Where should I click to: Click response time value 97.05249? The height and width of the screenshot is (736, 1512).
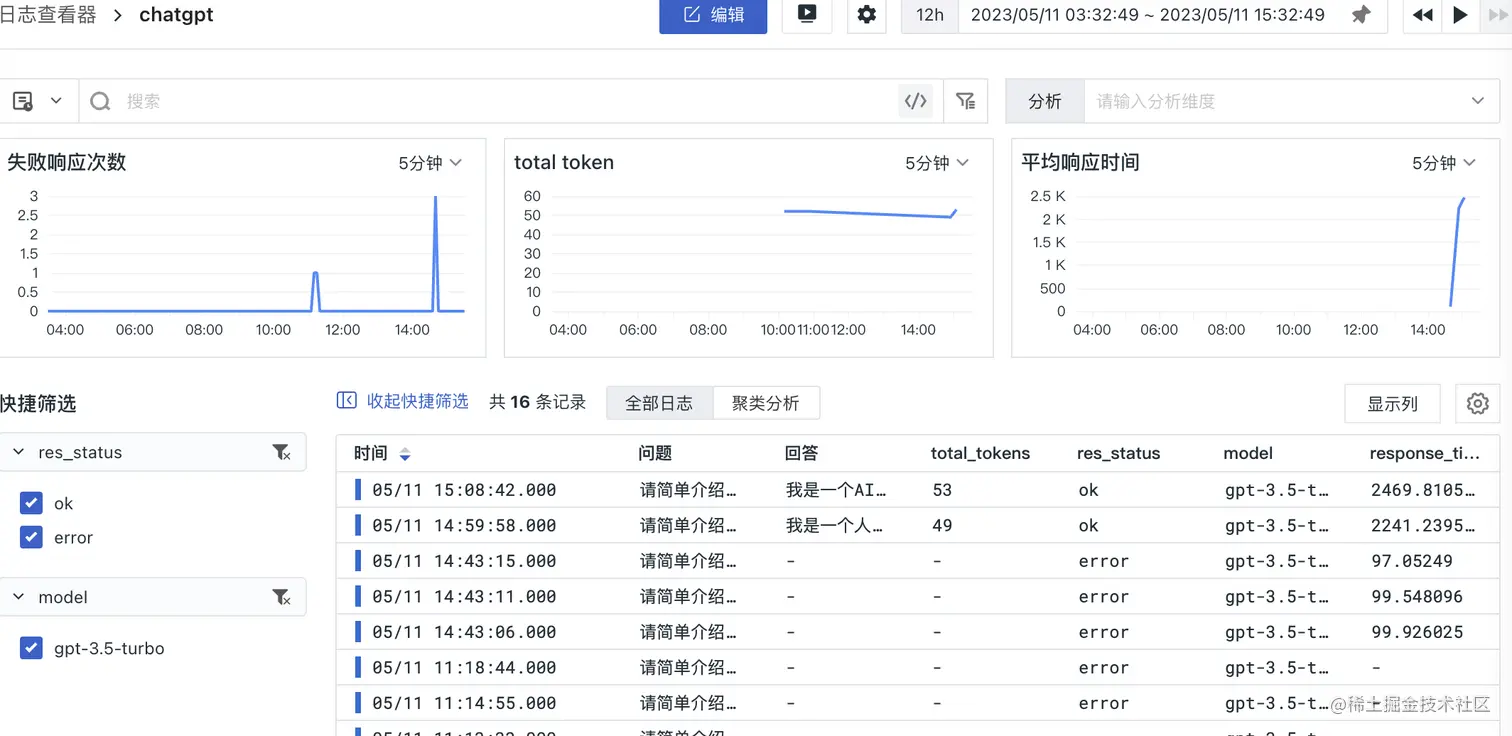point(1412,561)
